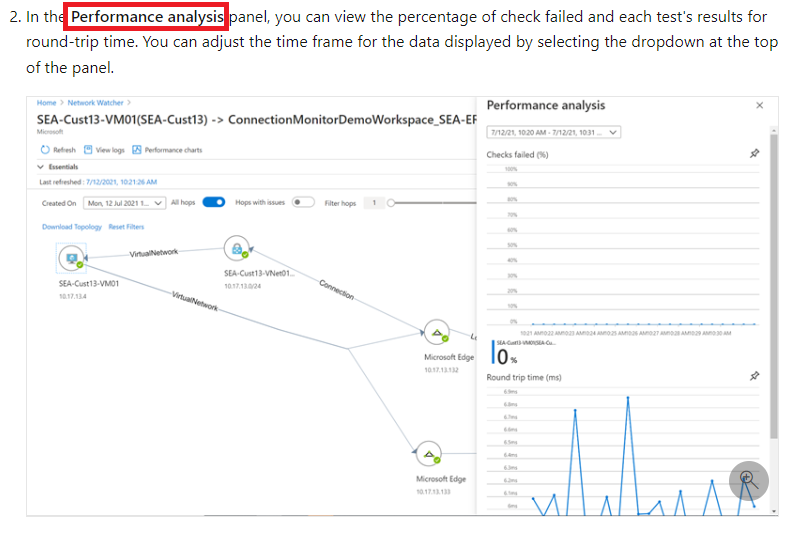Click the zoom magnifier button on the image

click(749, 481)
